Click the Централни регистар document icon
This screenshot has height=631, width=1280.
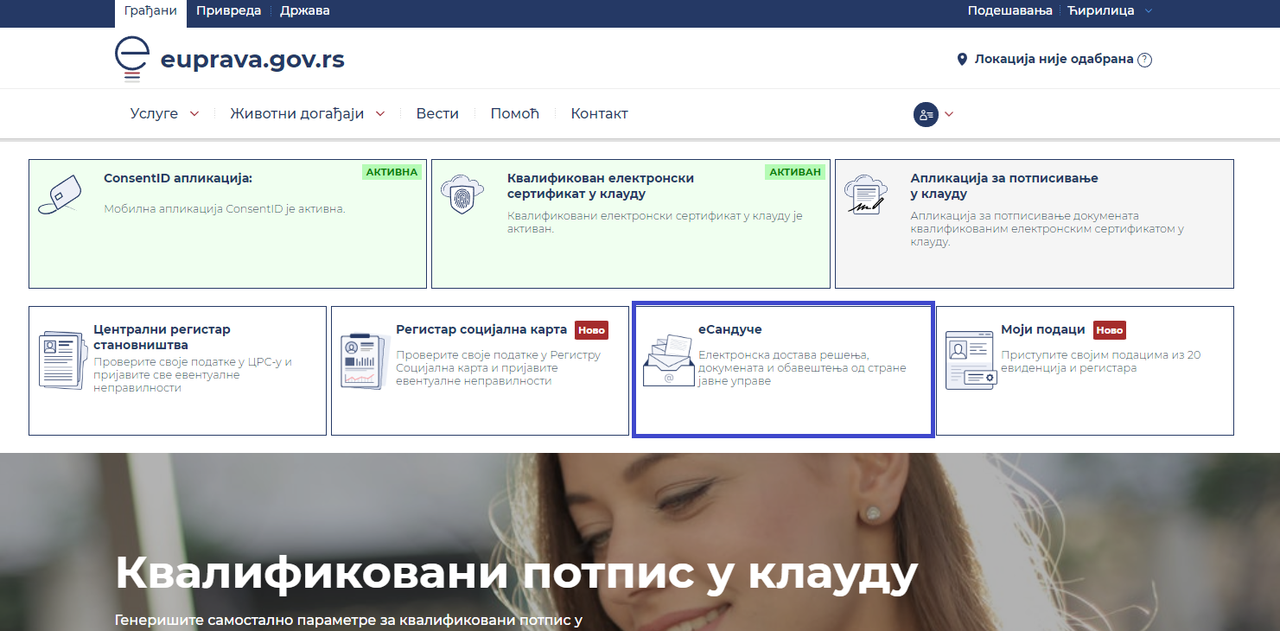click(x=62, y=358)
